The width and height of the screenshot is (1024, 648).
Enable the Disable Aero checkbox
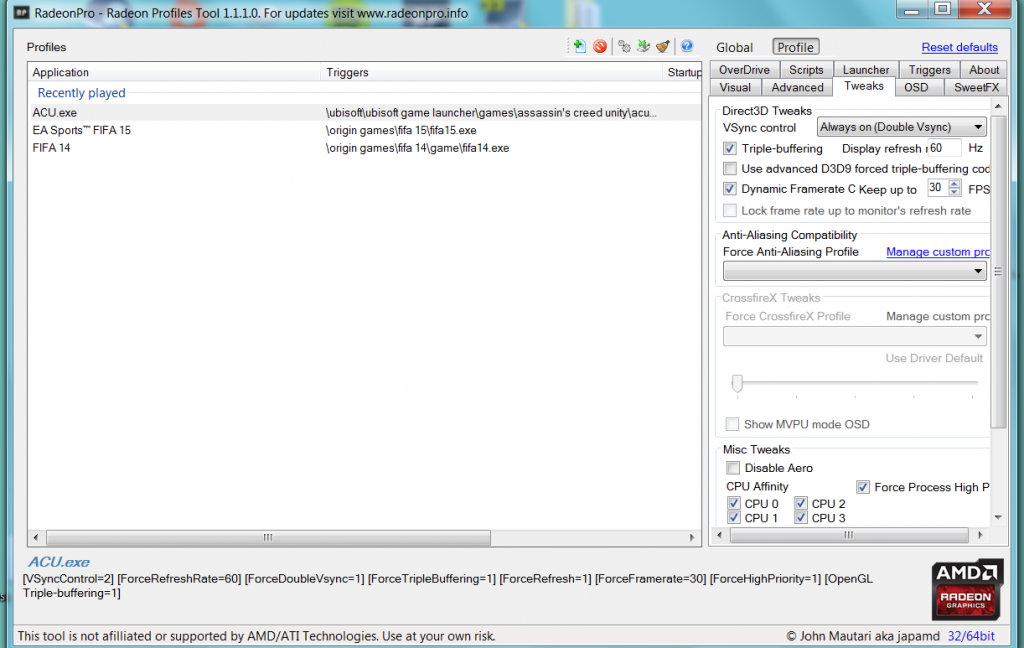click(733, 468)
